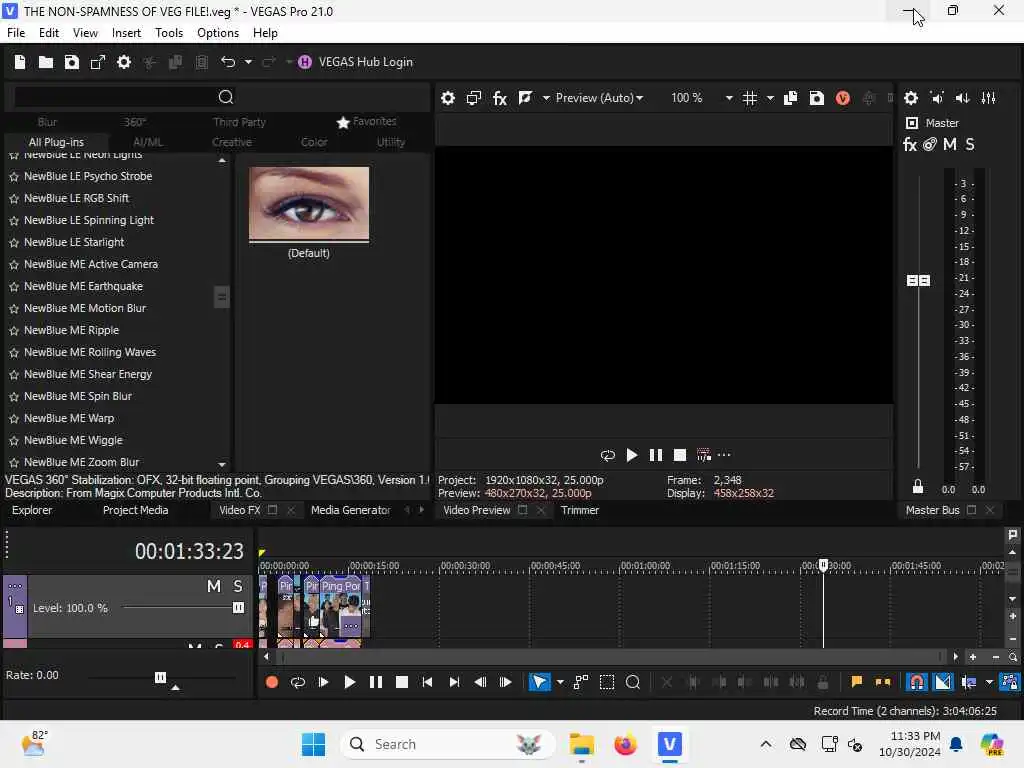This screenshot has height=768, width=1024.
Task: Open the Preview (Auto) quality dropdown
Action: [x=599, y=98]
